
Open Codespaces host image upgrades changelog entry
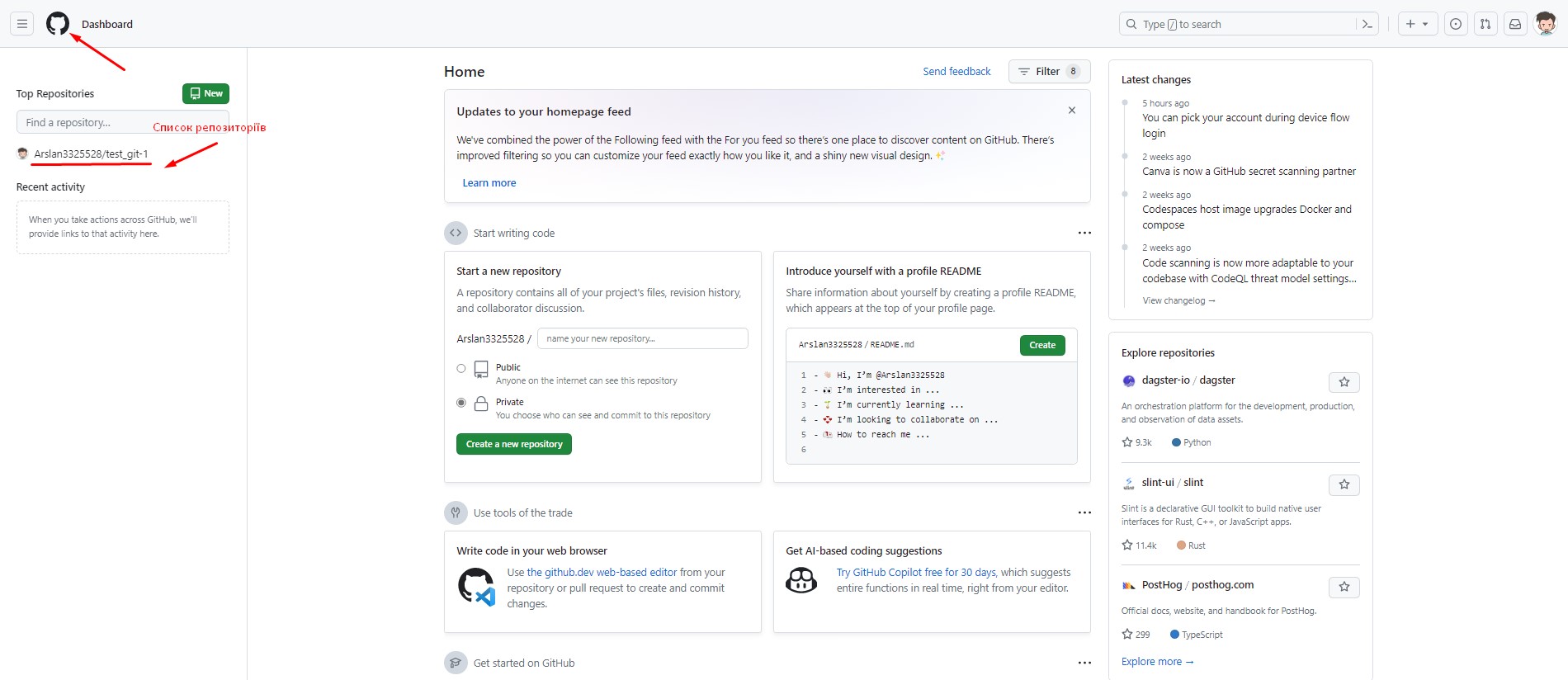(x=1247, y=217)
